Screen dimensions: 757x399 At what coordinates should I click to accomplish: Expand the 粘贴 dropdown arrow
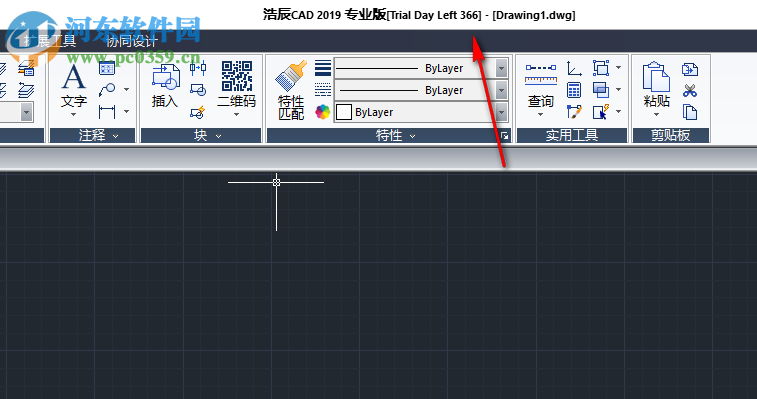(657, 115)
